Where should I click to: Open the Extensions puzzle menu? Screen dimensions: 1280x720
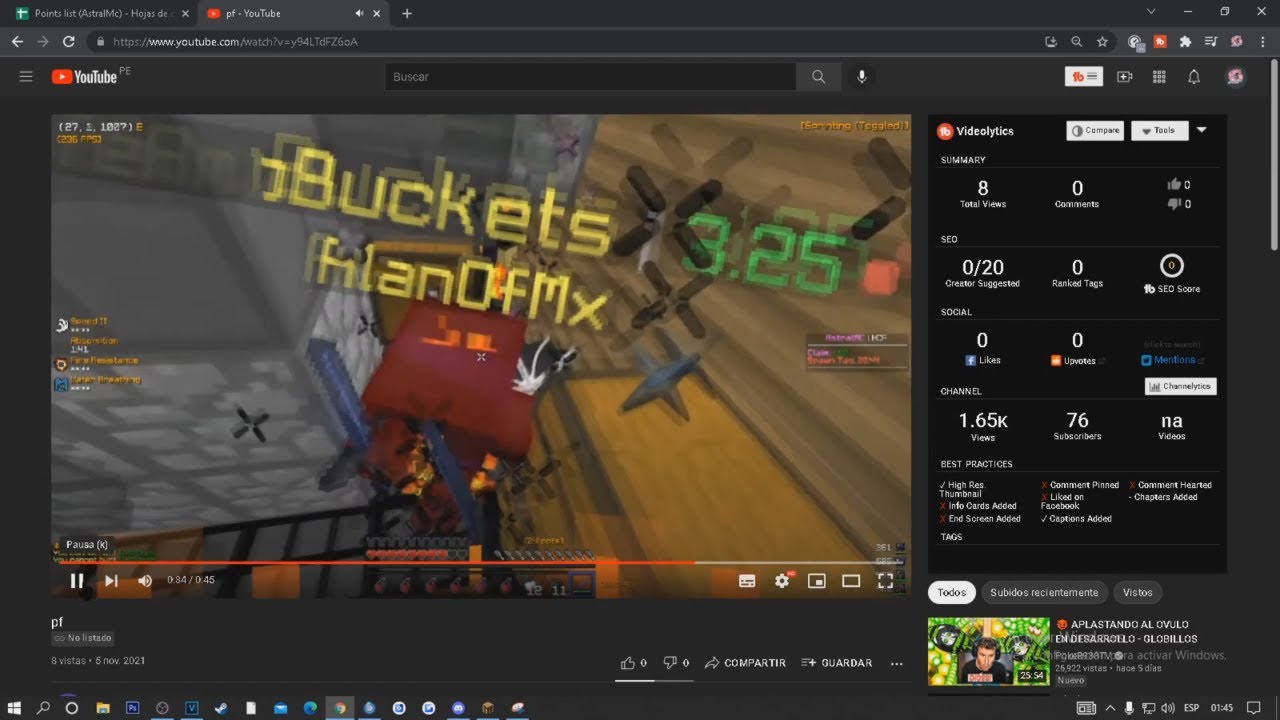point(1185,42)
